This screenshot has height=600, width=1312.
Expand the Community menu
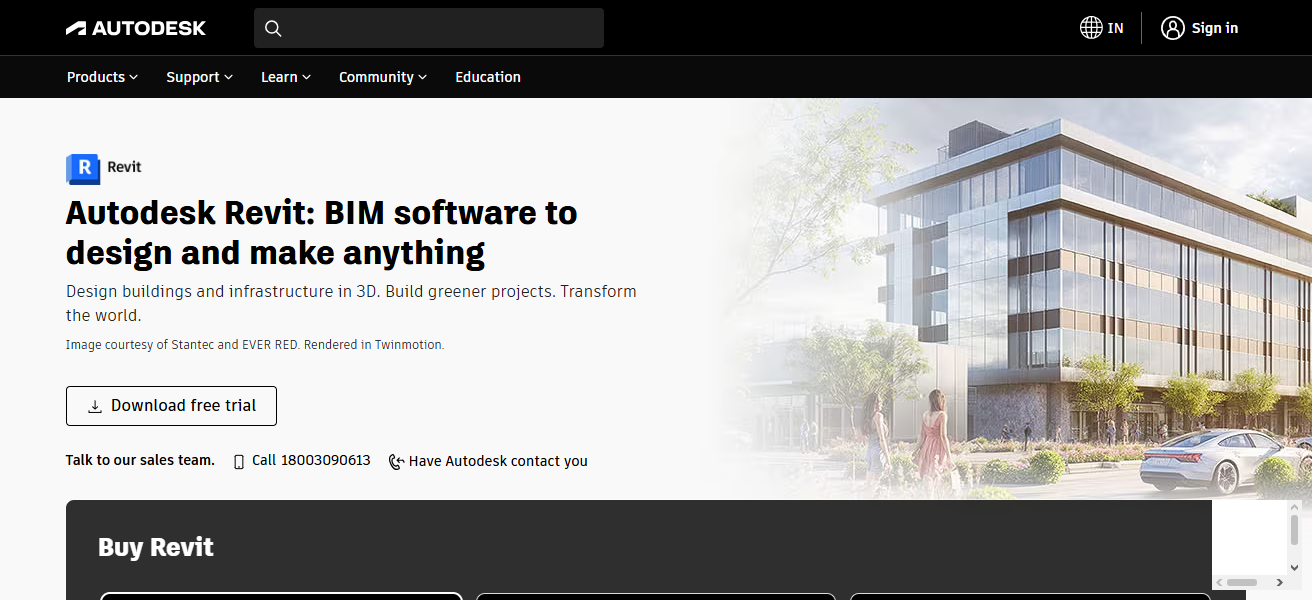383,77
